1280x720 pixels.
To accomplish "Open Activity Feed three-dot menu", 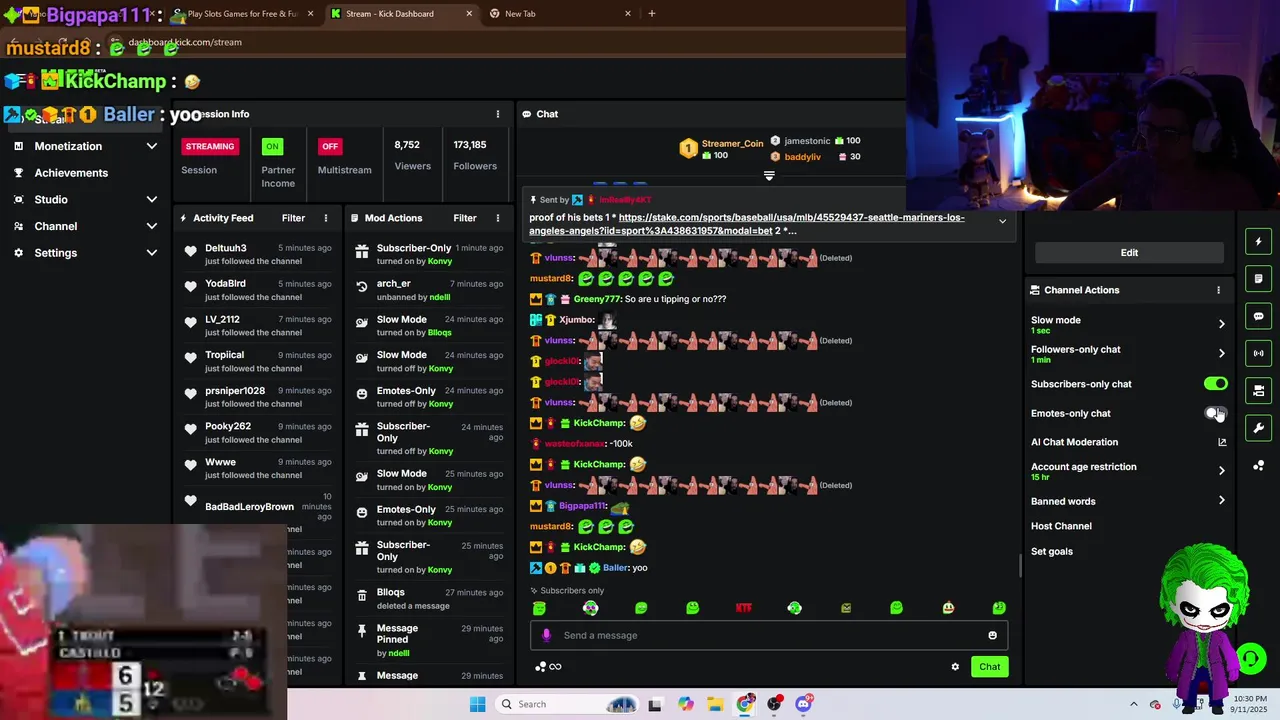I will tap(326, 218).
